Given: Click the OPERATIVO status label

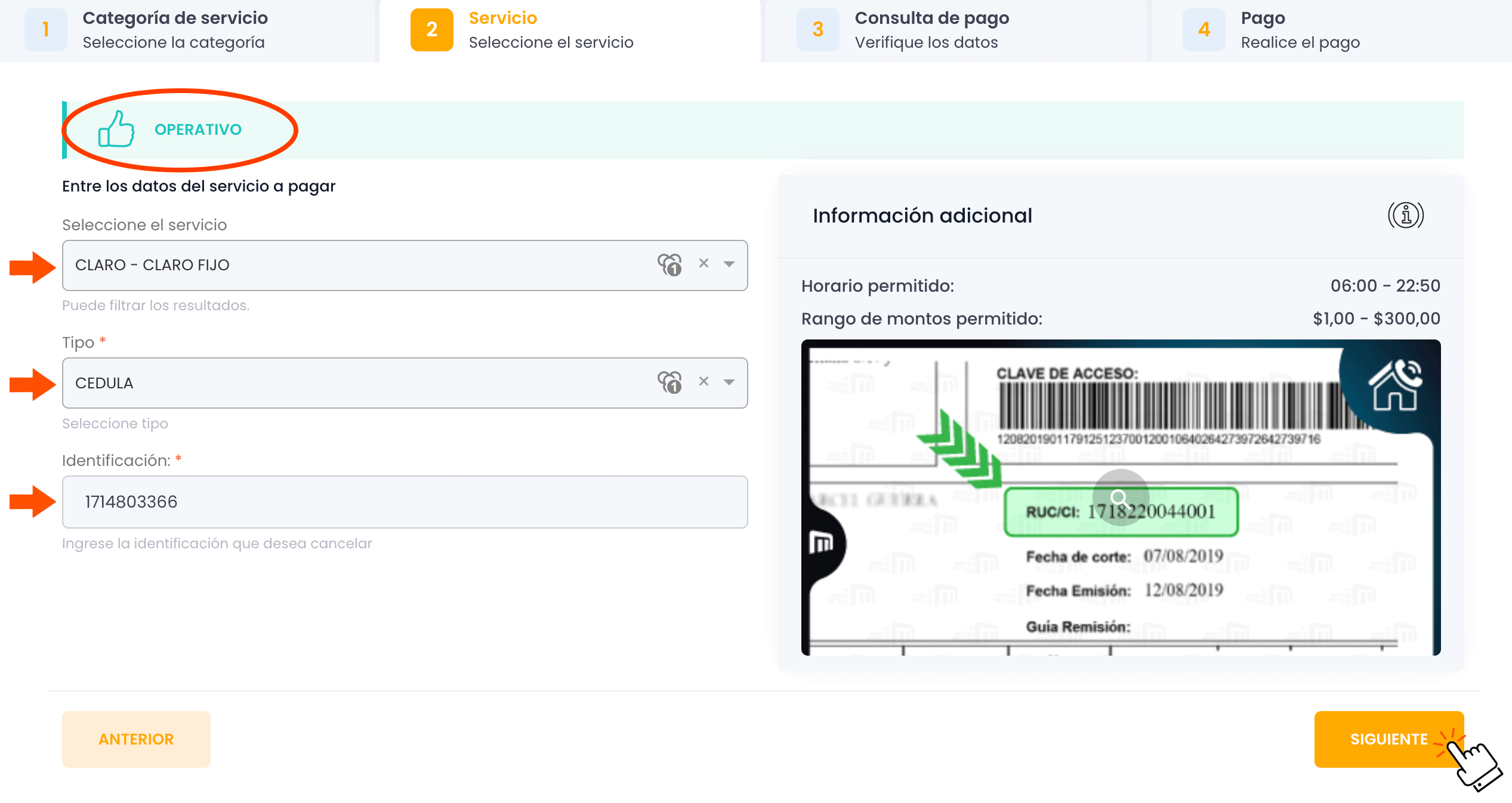Looking at the screenshot, I should [198, 129].
